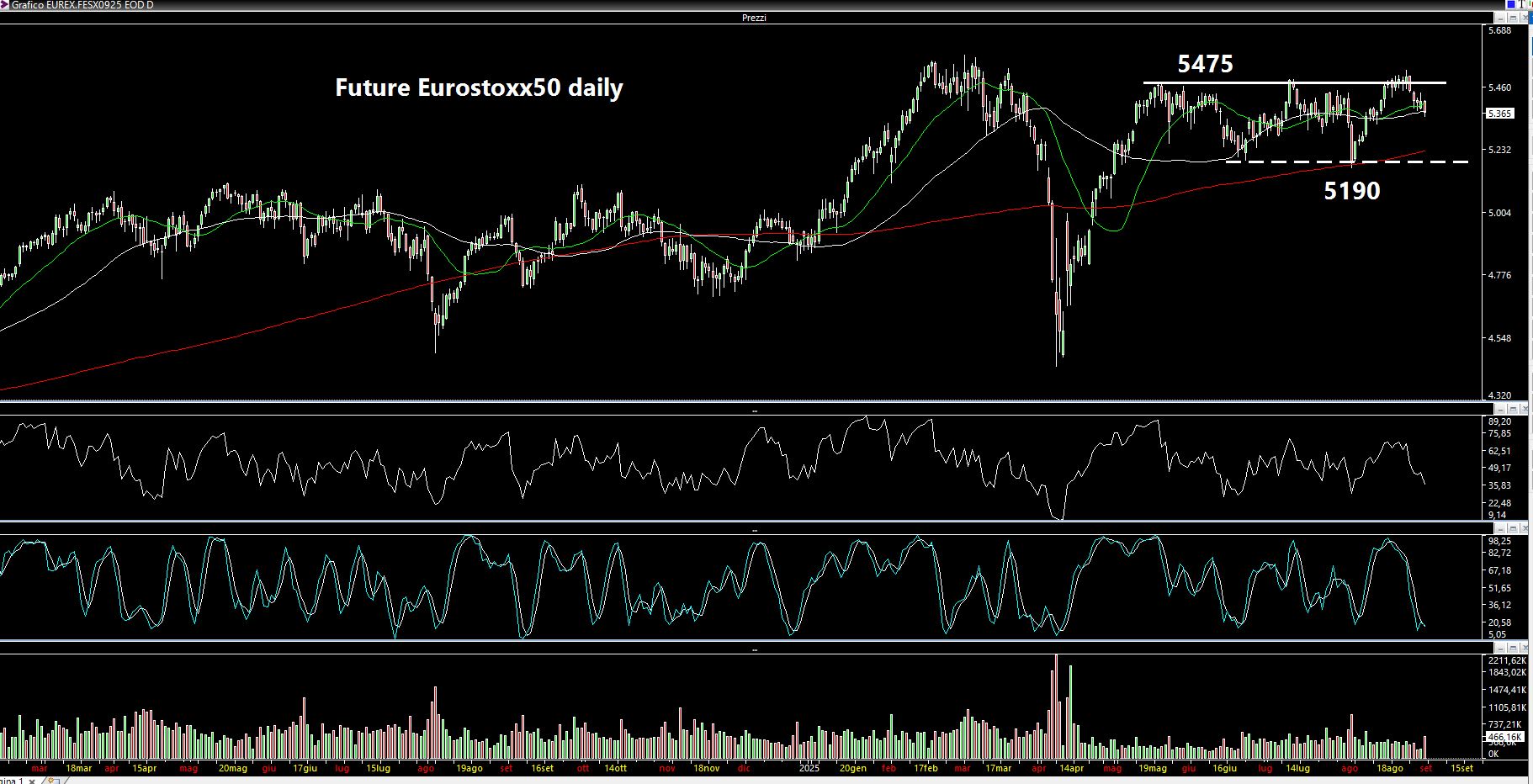This screenshot has height=784, width=1533.
Task: Switch to the Pagina 1 tab
Action: (x=12, y=781)
